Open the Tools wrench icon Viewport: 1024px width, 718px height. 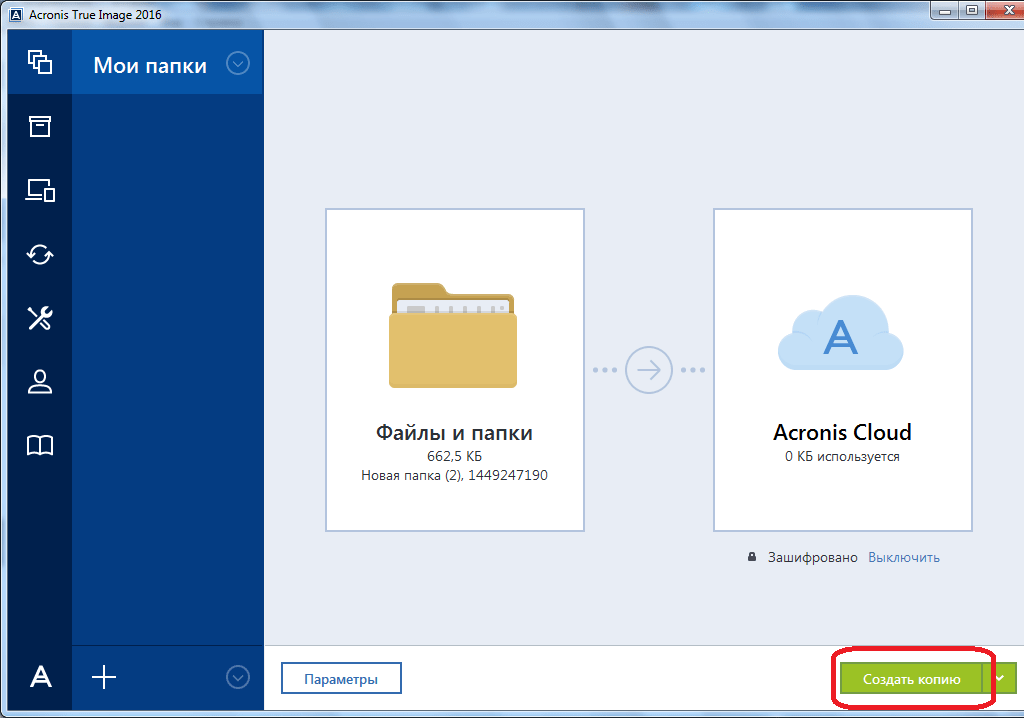click(x=40, y=318)
